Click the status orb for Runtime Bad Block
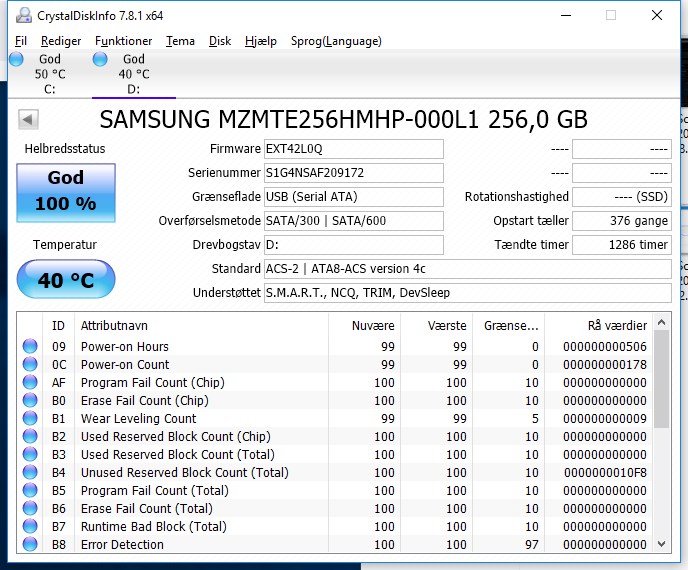The height and width of the screenshot is (570, 688). [x=30, y=526]
